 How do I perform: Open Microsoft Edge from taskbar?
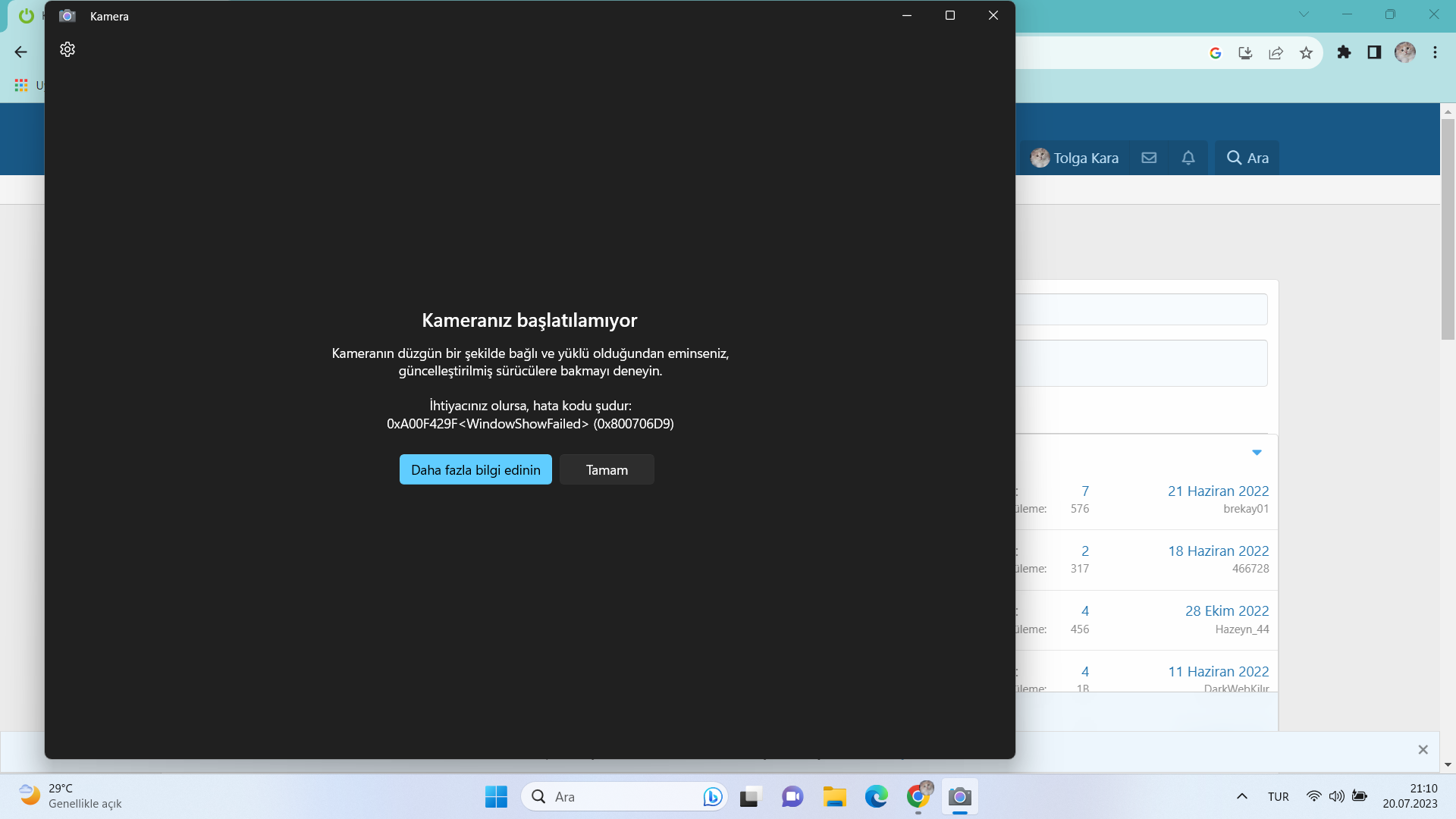click(x=877, y=797)
